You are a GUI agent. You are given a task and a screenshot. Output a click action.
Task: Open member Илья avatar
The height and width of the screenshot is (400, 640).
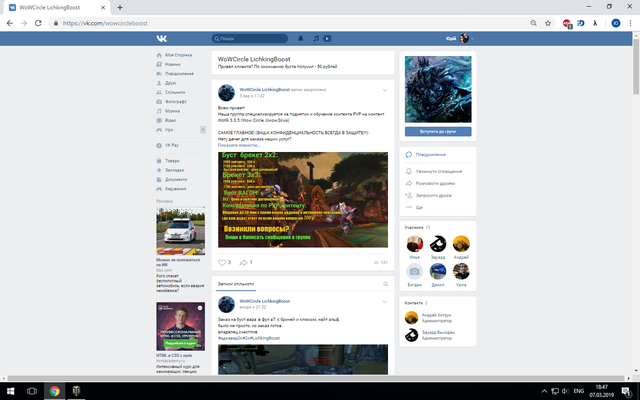tap(415, 244)
